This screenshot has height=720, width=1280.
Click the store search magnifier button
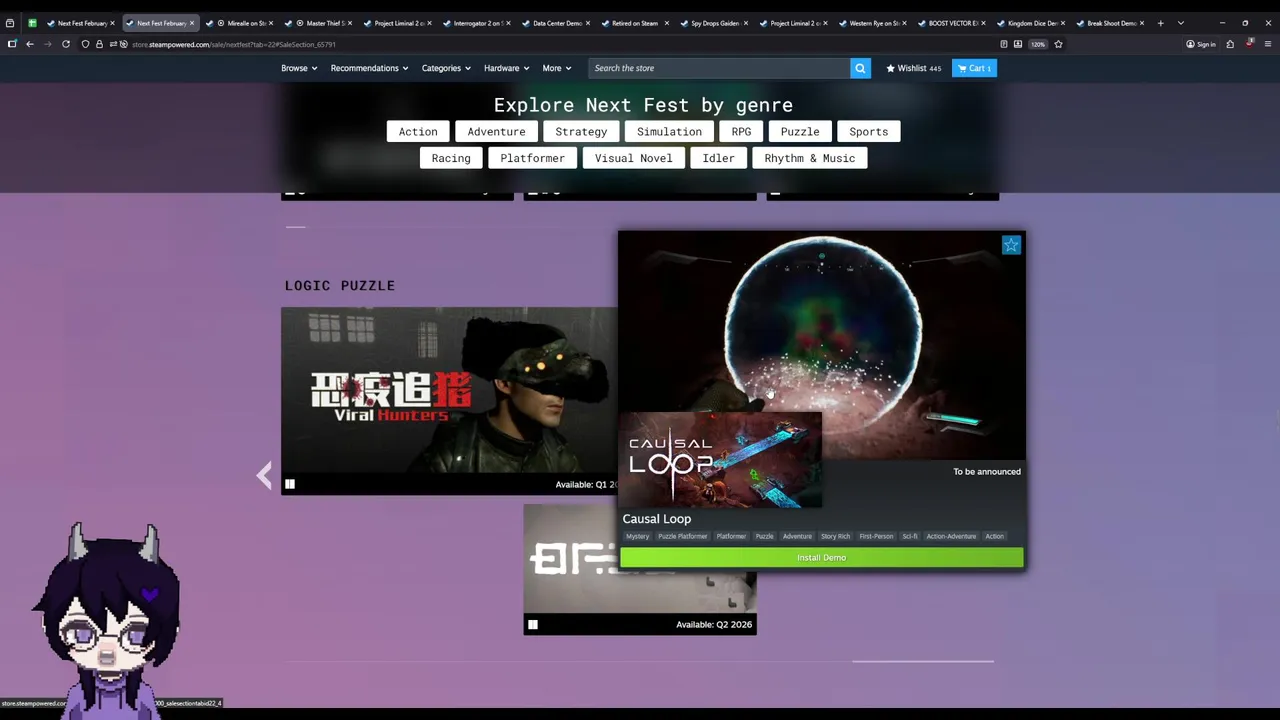860,68
